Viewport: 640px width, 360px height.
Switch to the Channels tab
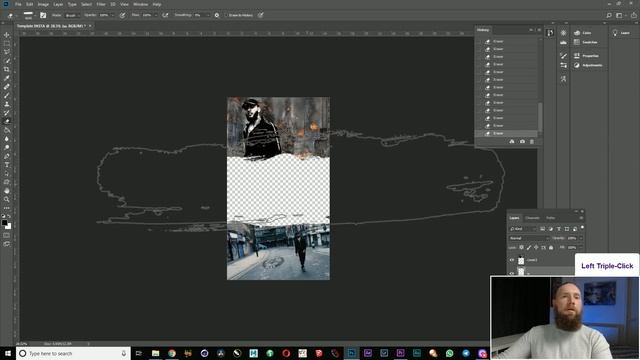532,218
